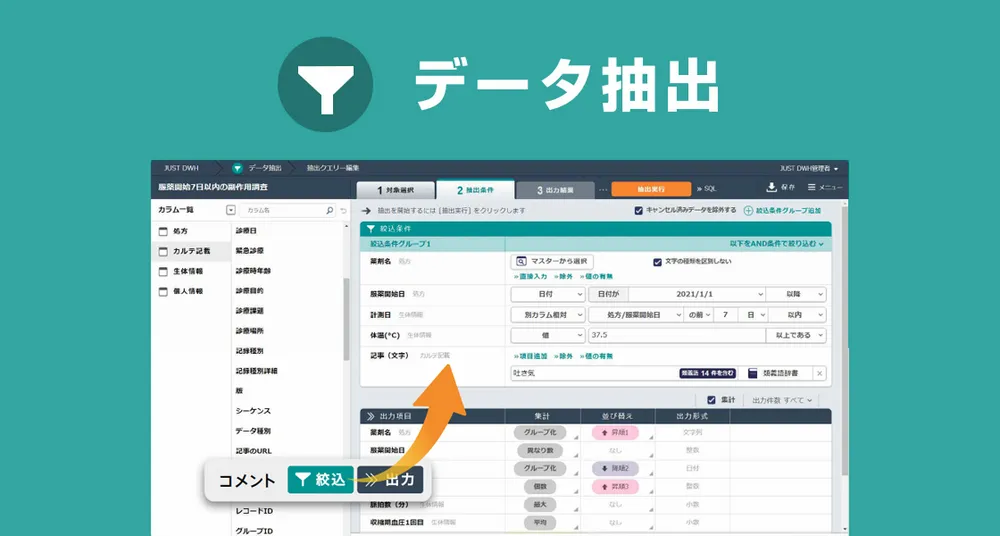Open the カラム一覧 dropdown arrow
The image size is (1000, 536).
point(231,210)
